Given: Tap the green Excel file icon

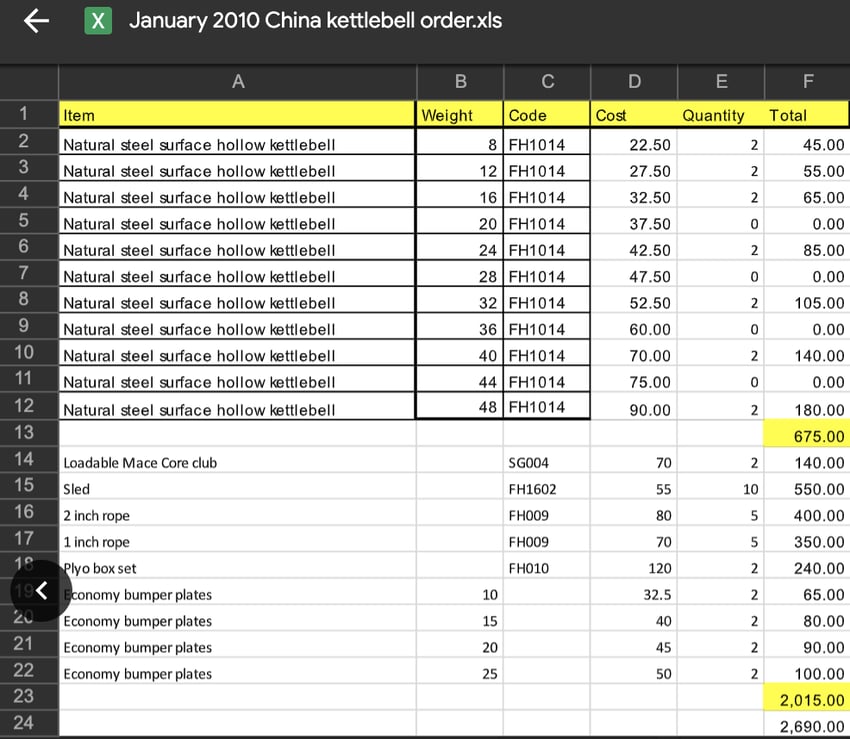Looking at the screenshot, I should tap(98, 21).
